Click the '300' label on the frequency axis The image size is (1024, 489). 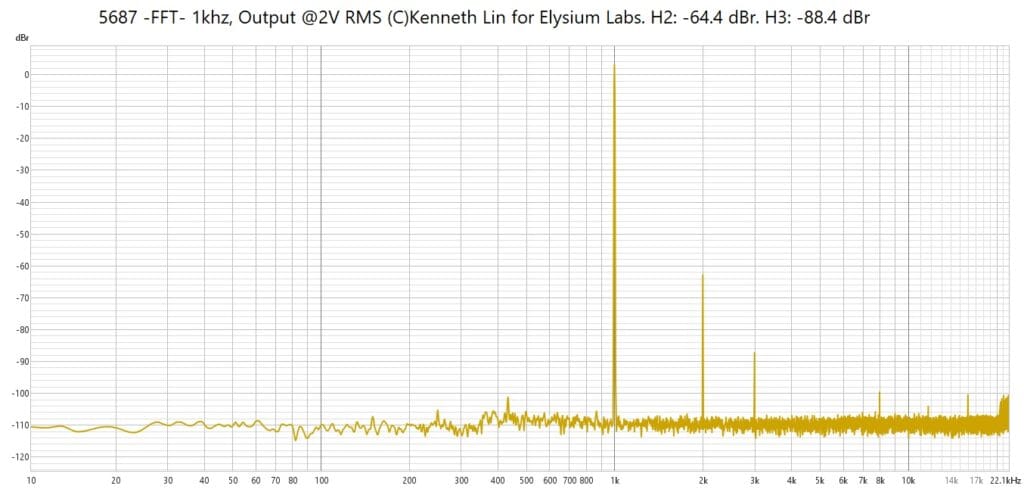[x=461, y=481]
